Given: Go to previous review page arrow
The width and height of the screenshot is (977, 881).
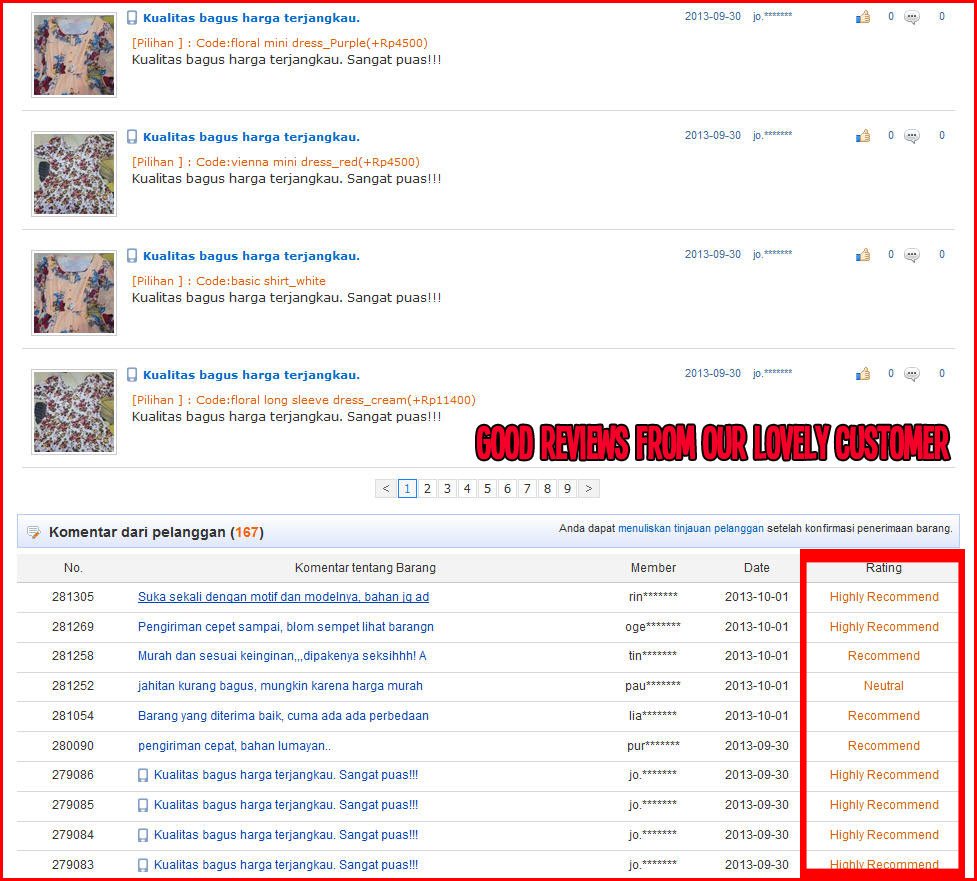Looking at the screenshot, I should [386, 488].
